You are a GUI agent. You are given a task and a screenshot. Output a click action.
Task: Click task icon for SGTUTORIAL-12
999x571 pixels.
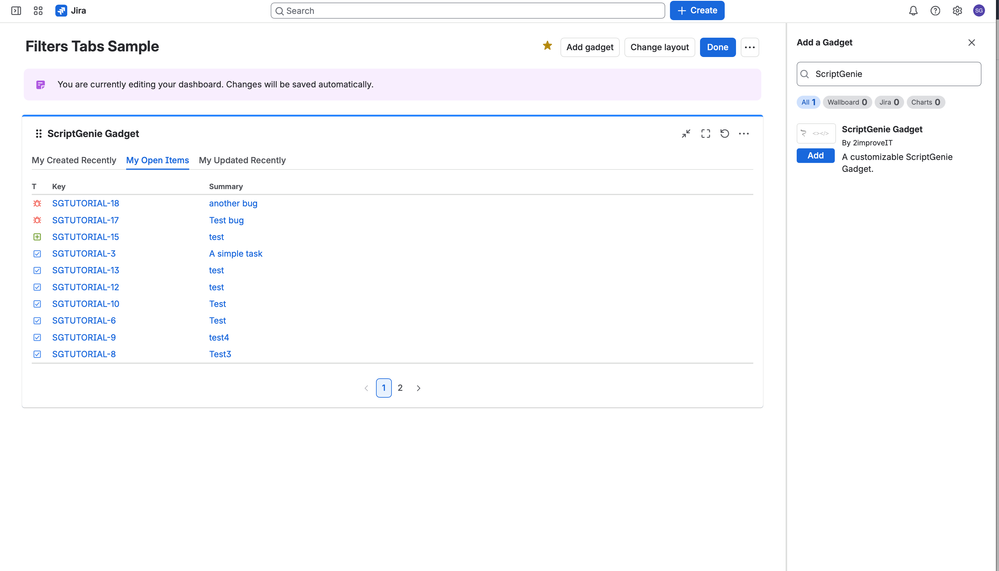tap(37, 287)
